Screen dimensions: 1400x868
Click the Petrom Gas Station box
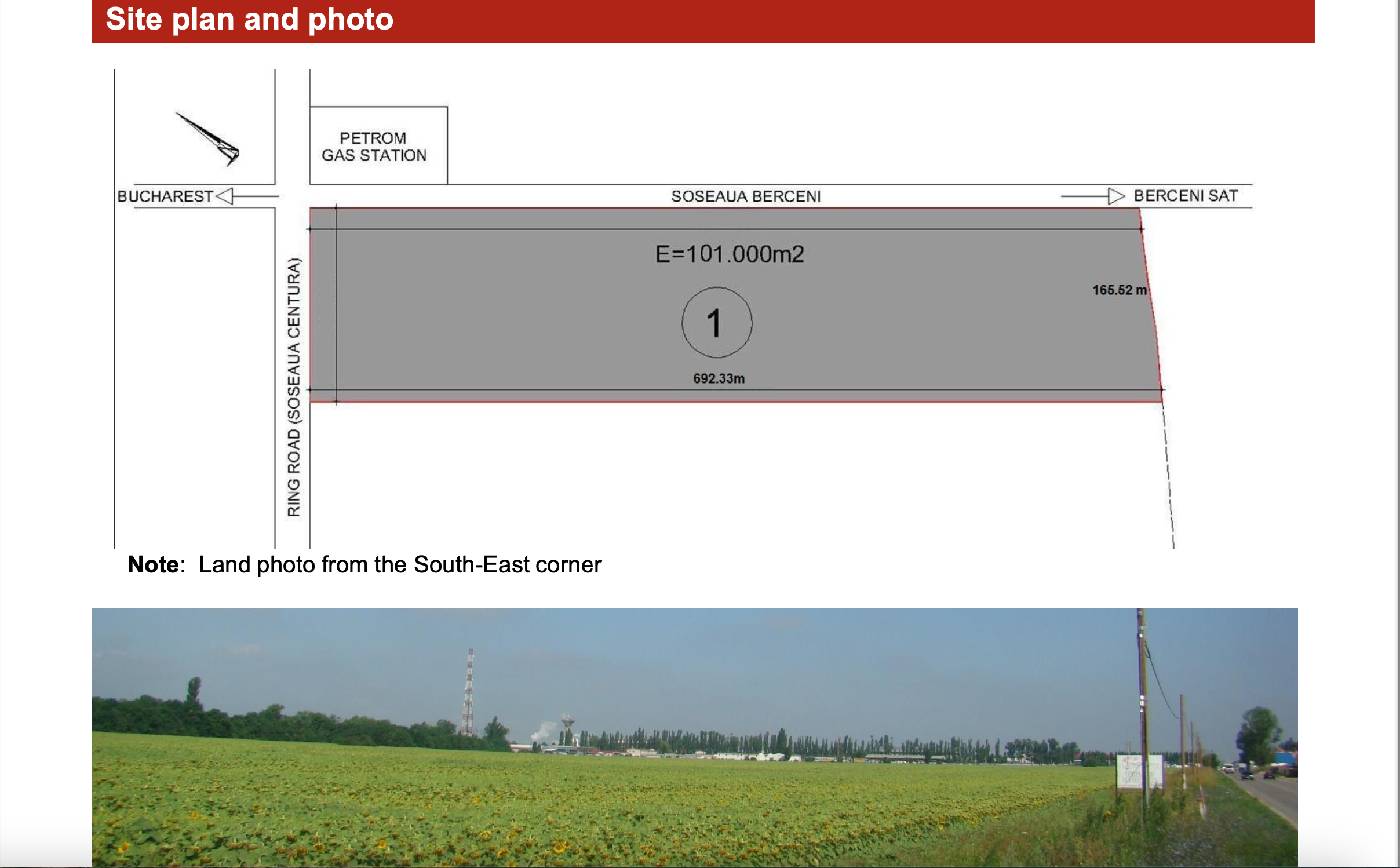tap(378, 146)
